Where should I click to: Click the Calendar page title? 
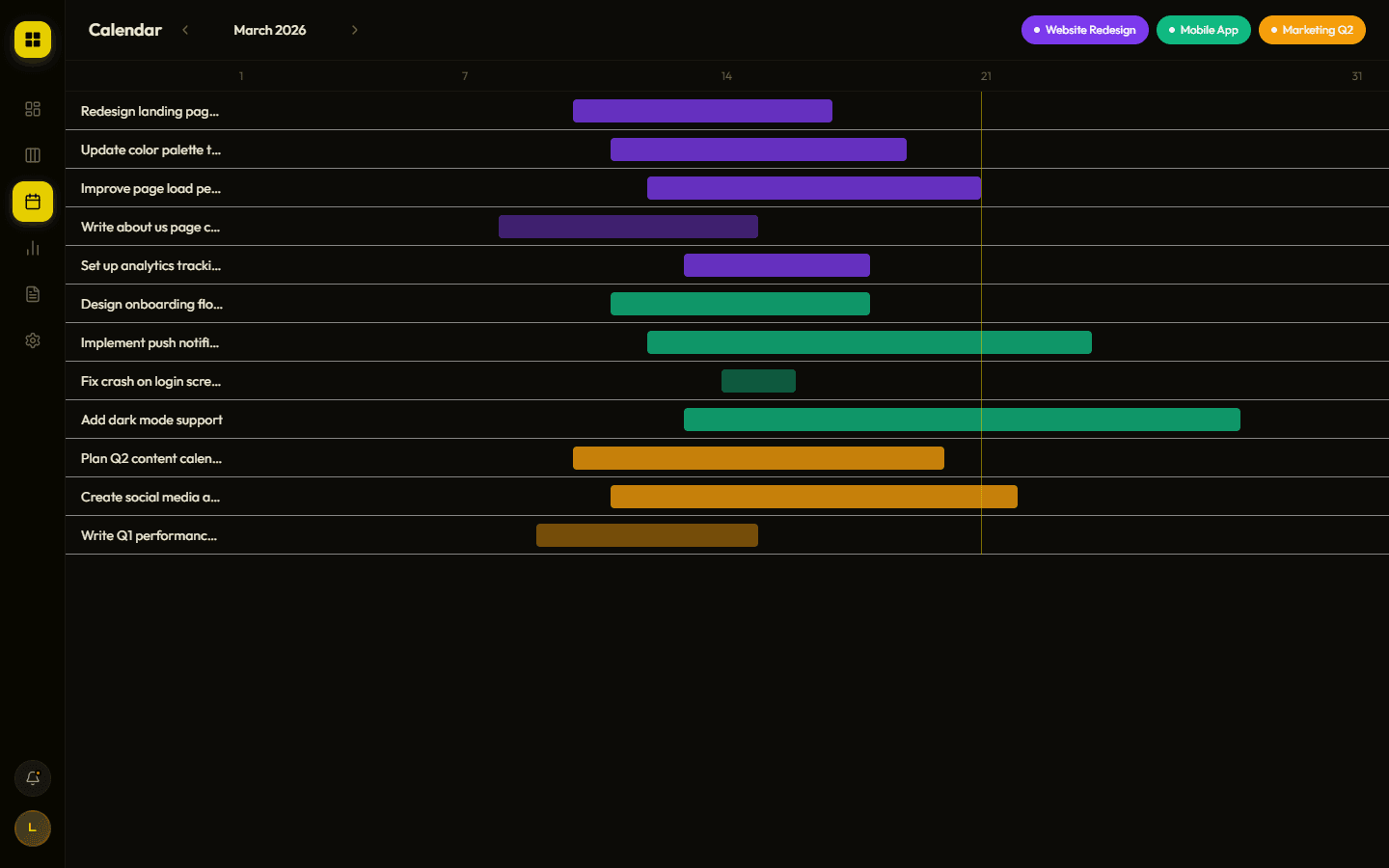click(x=125, y=30)
